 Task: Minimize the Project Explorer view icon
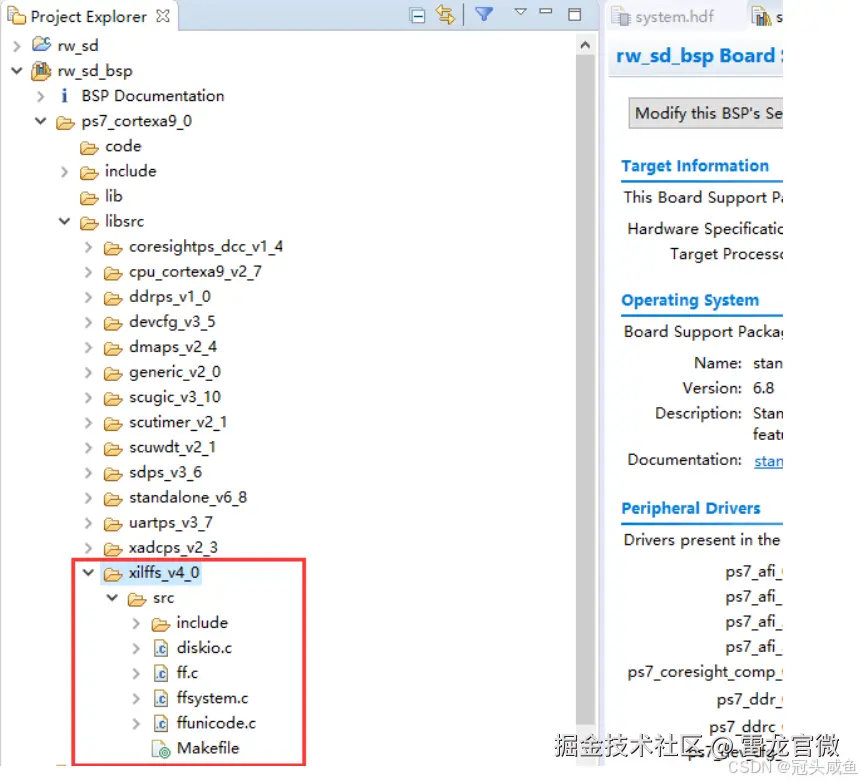545,14
